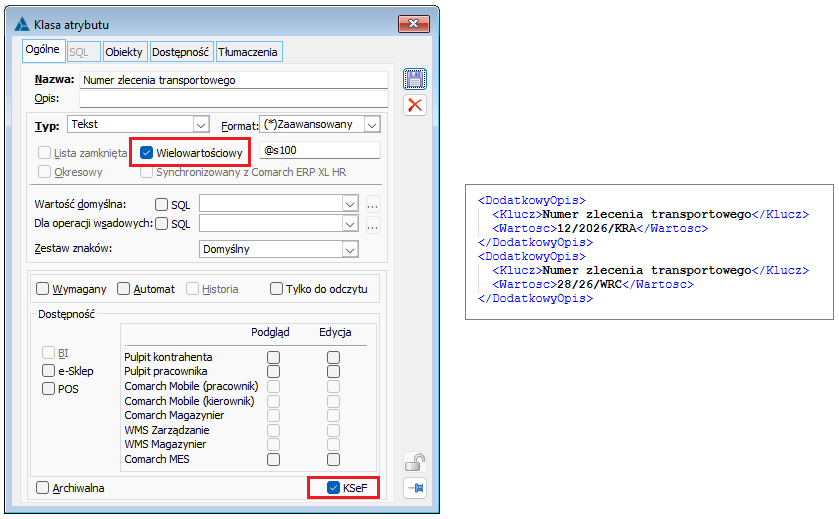Click the Nazwa text field

click(x=234, y=80)
